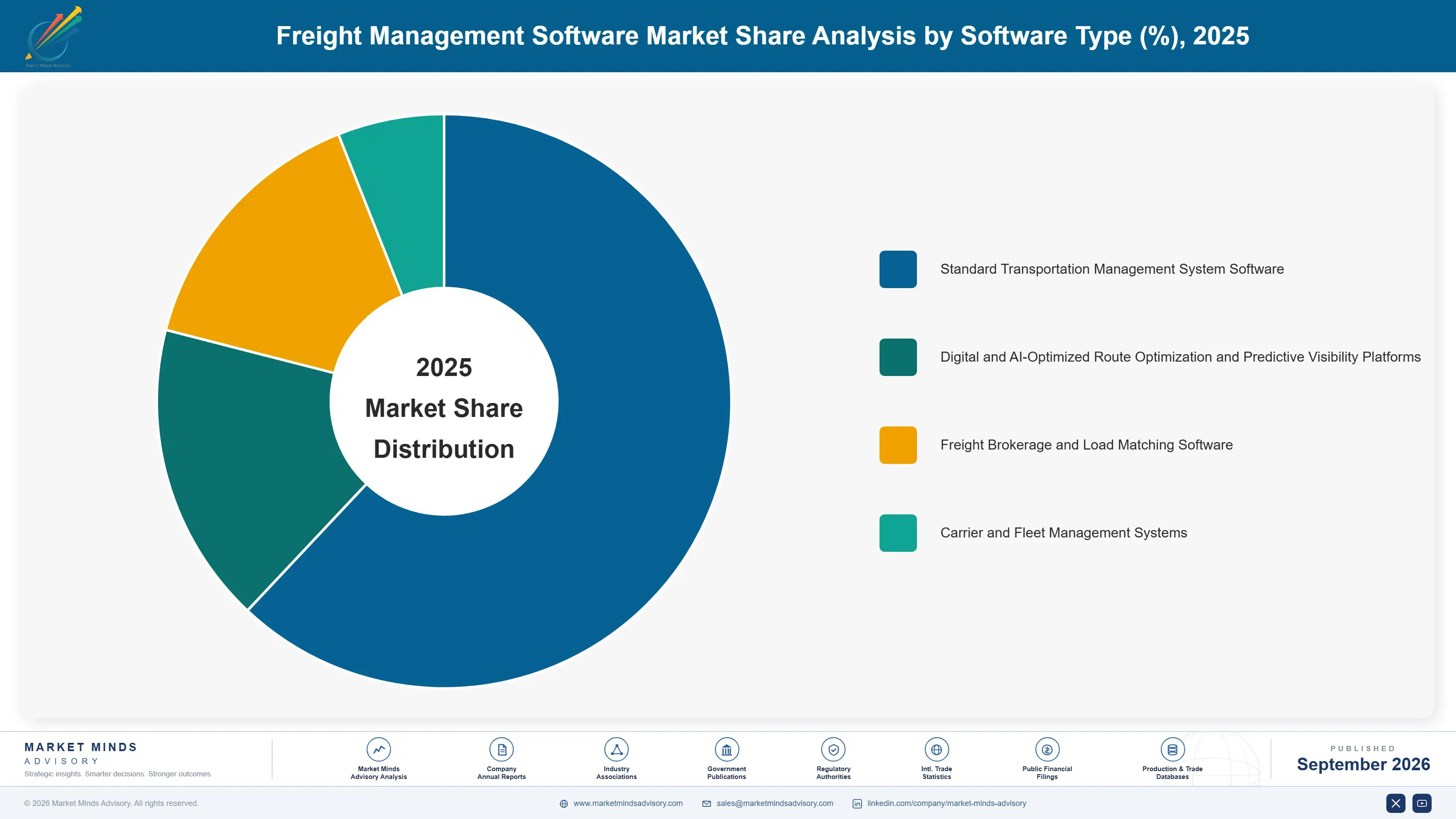Screen dimensions: 1456x819
Task: Click the '© 2026 Market Minds Advisory' copyright text
Action: [x=111, y=803]
